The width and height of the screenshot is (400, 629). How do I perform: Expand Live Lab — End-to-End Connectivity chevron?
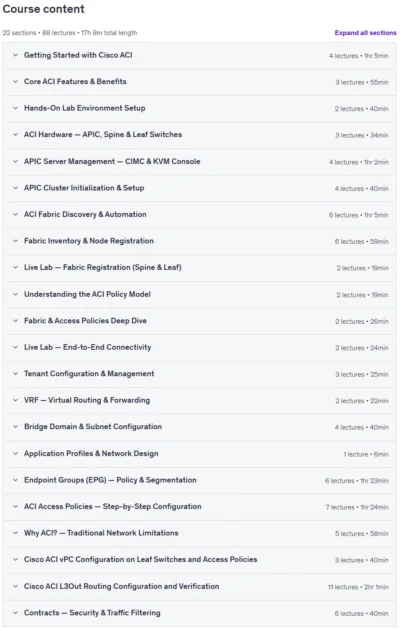(x=15, y=347)
